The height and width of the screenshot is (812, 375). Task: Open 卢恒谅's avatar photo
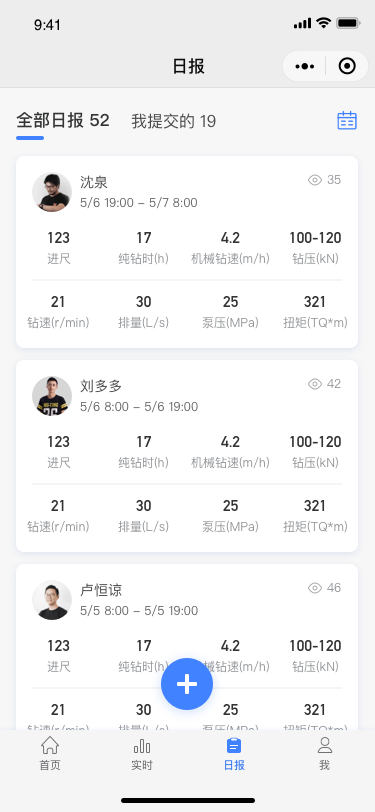pyautogui.click(x=52, y=600)
